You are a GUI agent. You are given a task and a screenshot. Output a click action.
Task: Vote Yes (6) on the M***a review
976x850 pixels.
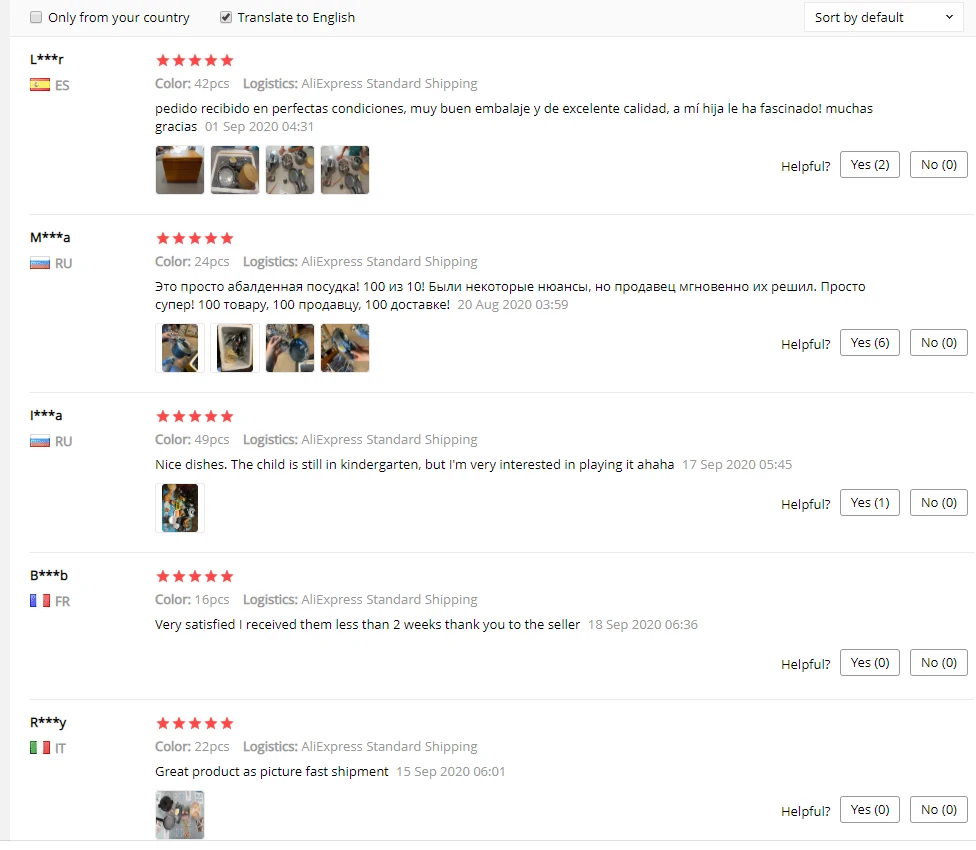pyautogui.click(x=870, y=343)
